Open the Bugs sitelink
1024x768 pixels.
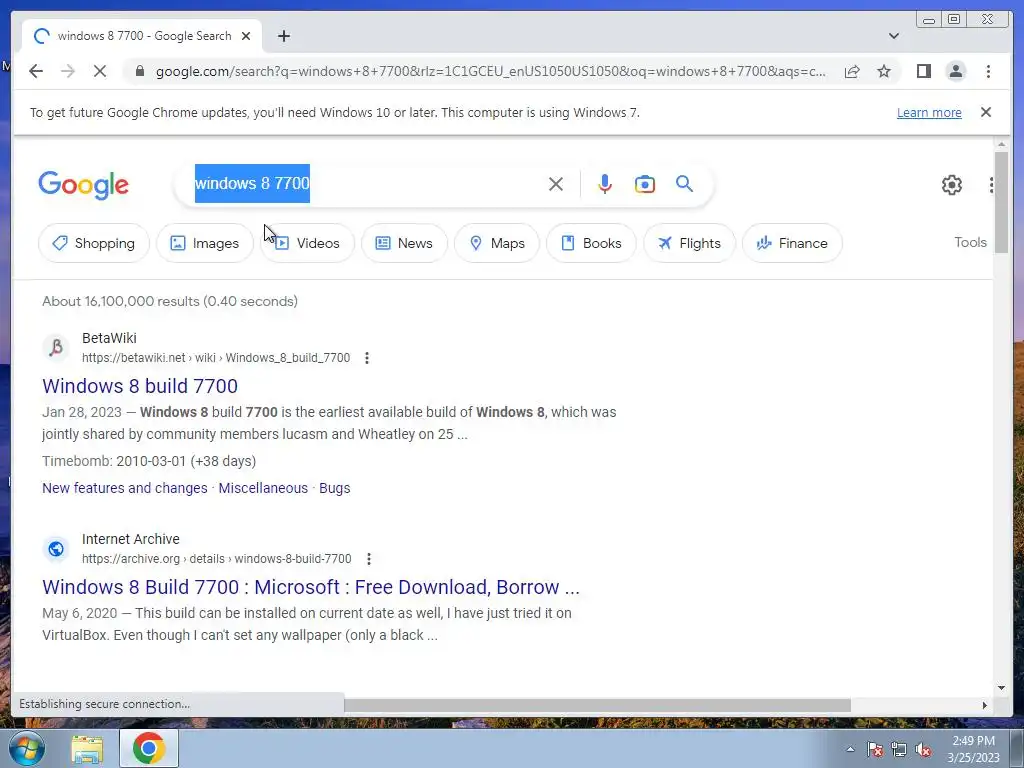coord(334,488)
